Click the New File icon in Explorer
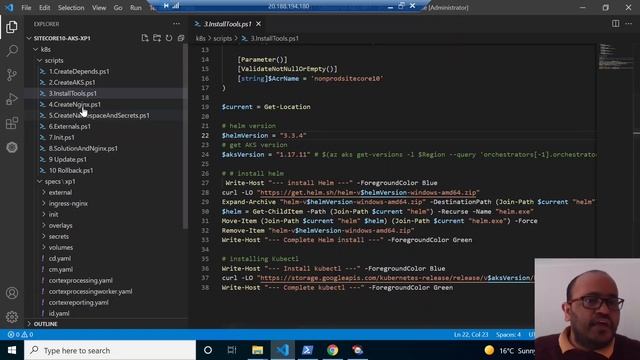Viewport: 640px width, 360px height. point(145,38)
